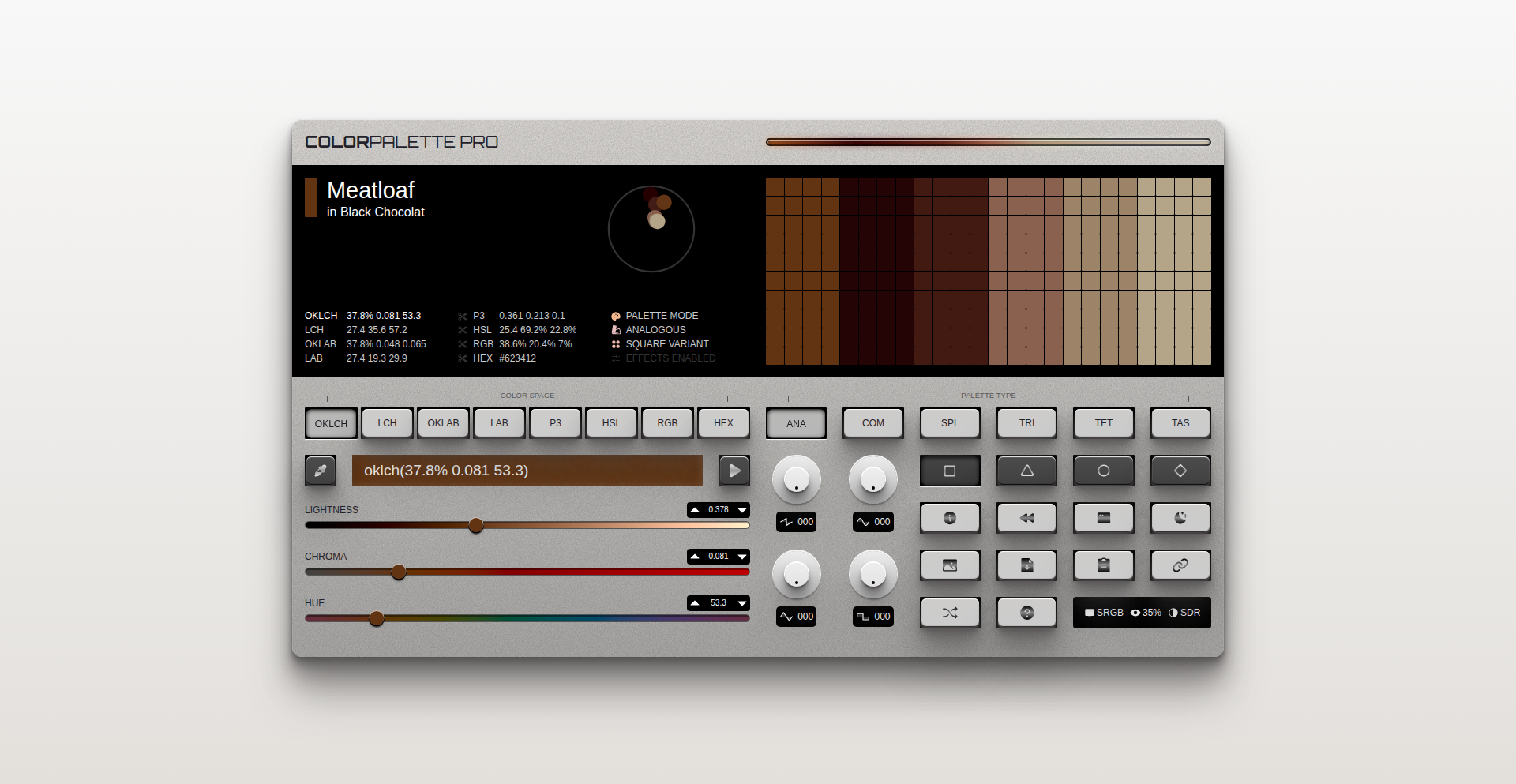Screen dimensions: 1516x784
Task: Select the square palette variant
Action: 950,471
